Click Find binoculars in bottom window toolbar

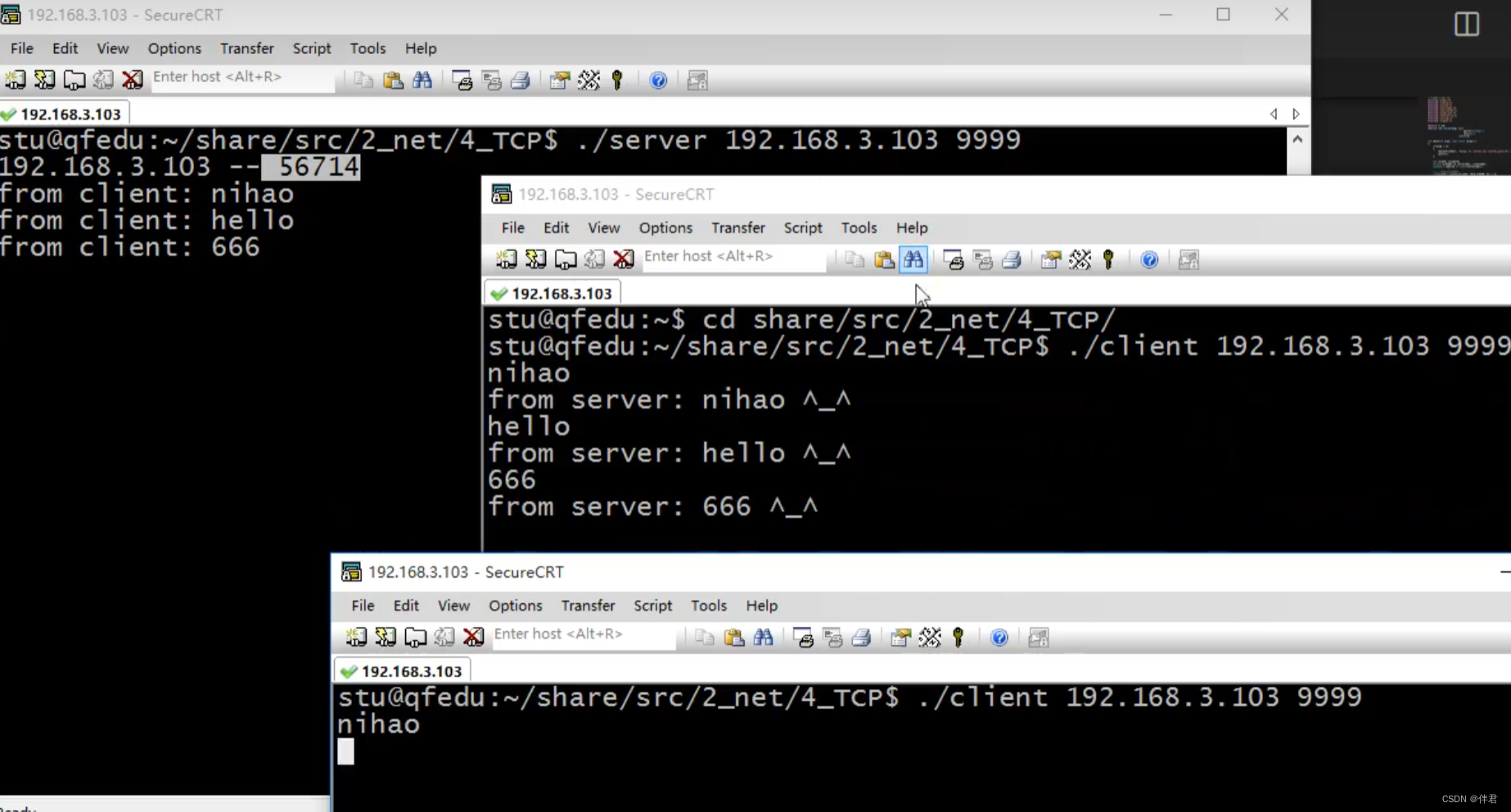764,637
